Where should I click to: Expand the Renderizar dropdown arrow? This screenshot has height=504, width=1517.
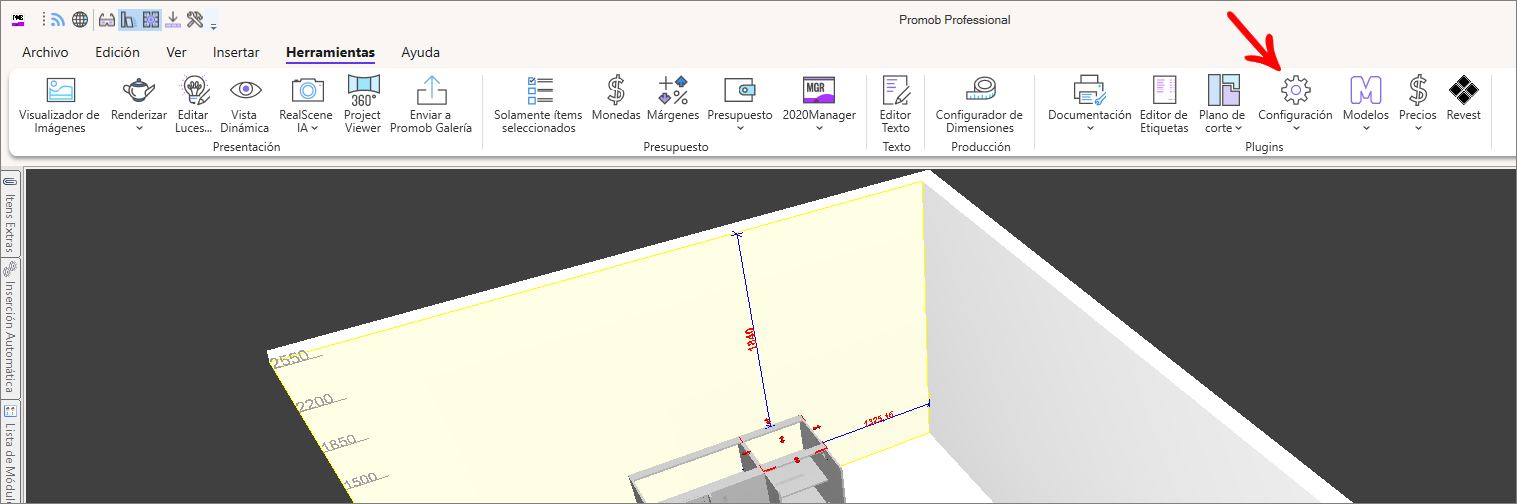pos(139,128)
